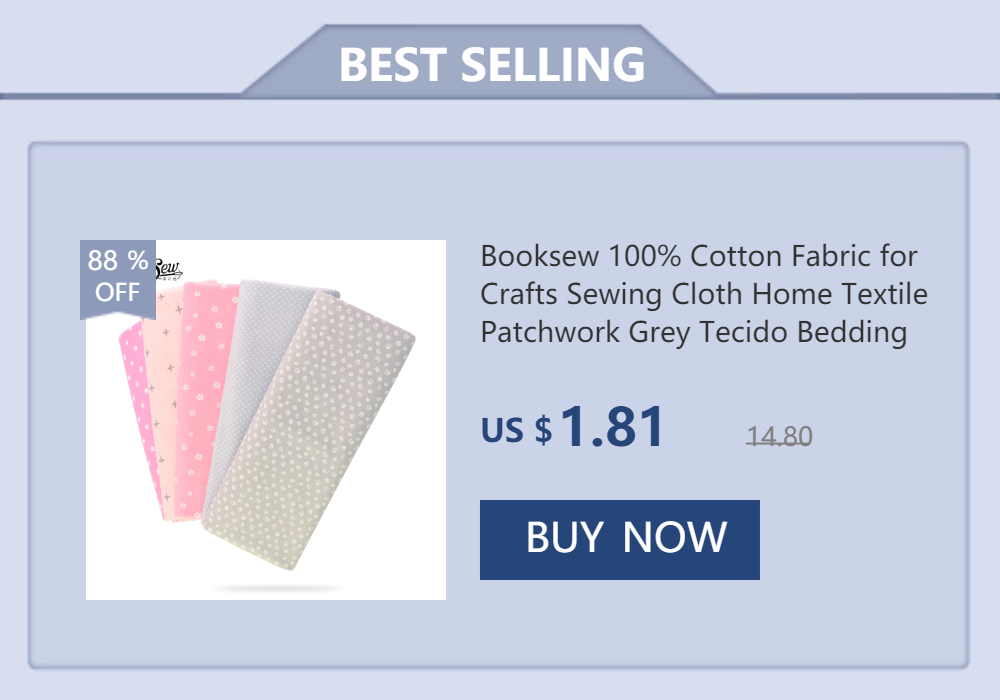1000x700 pixels.
Task: Click the large 1.81 sale price
Action: [612, 427]
